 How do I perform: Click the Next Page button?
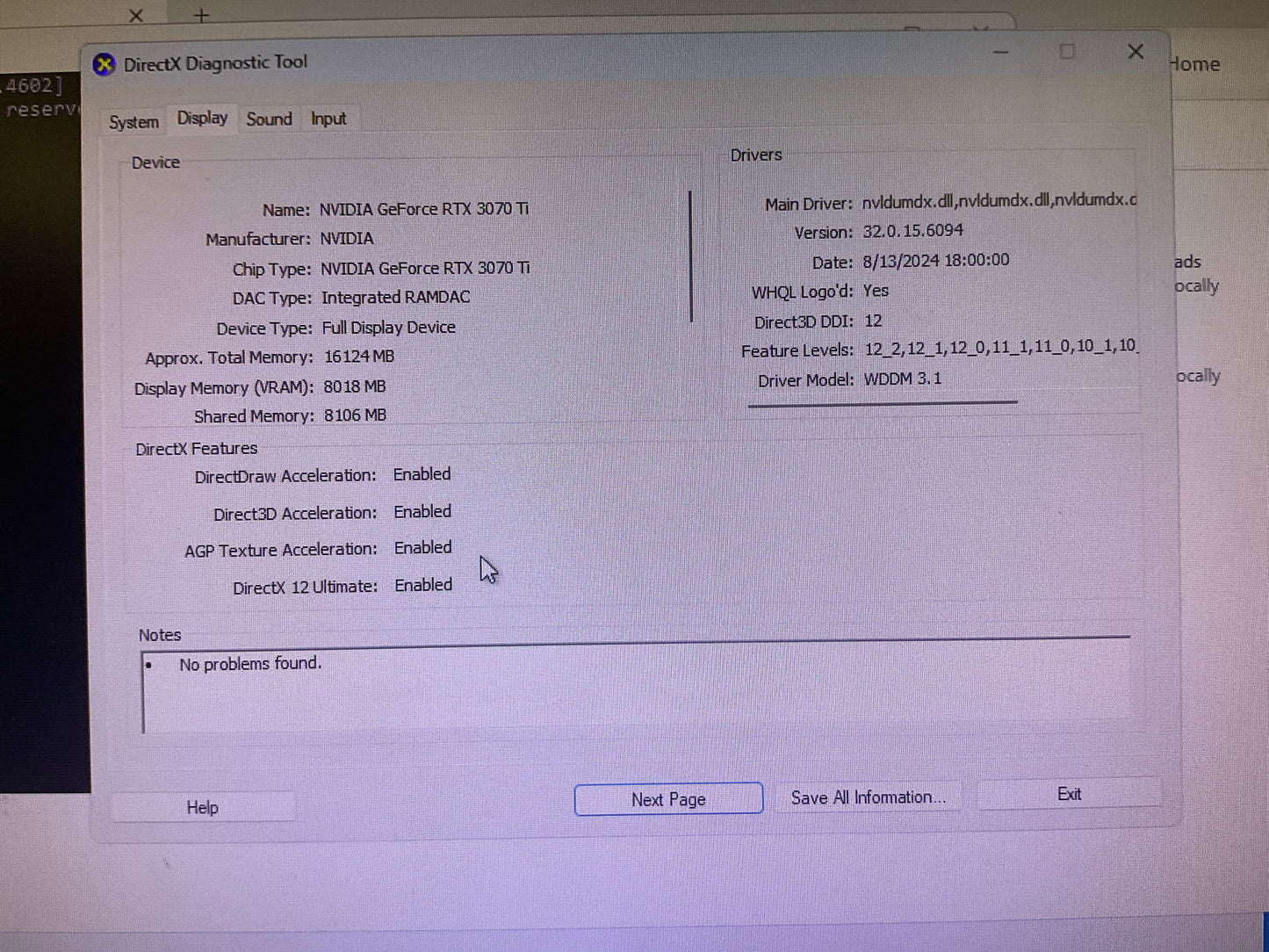click(x=668, y=799)
